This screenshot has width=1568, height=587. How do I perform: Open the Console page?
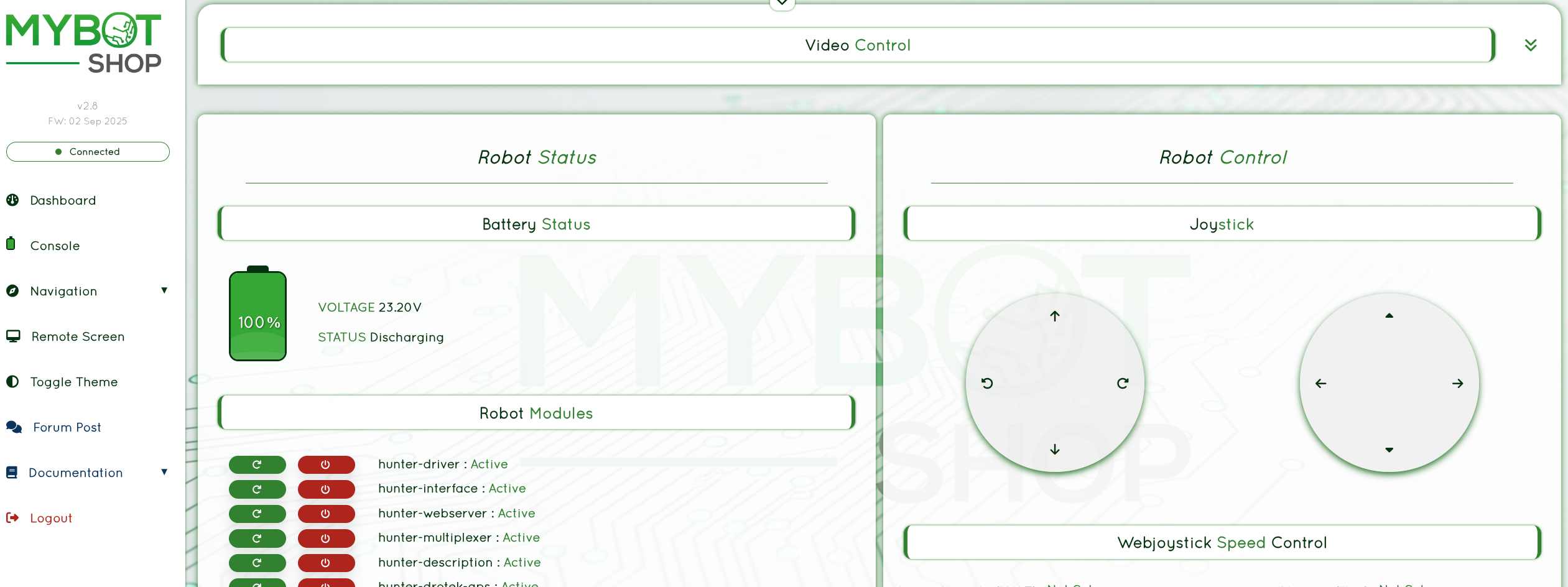coord(55,246)
